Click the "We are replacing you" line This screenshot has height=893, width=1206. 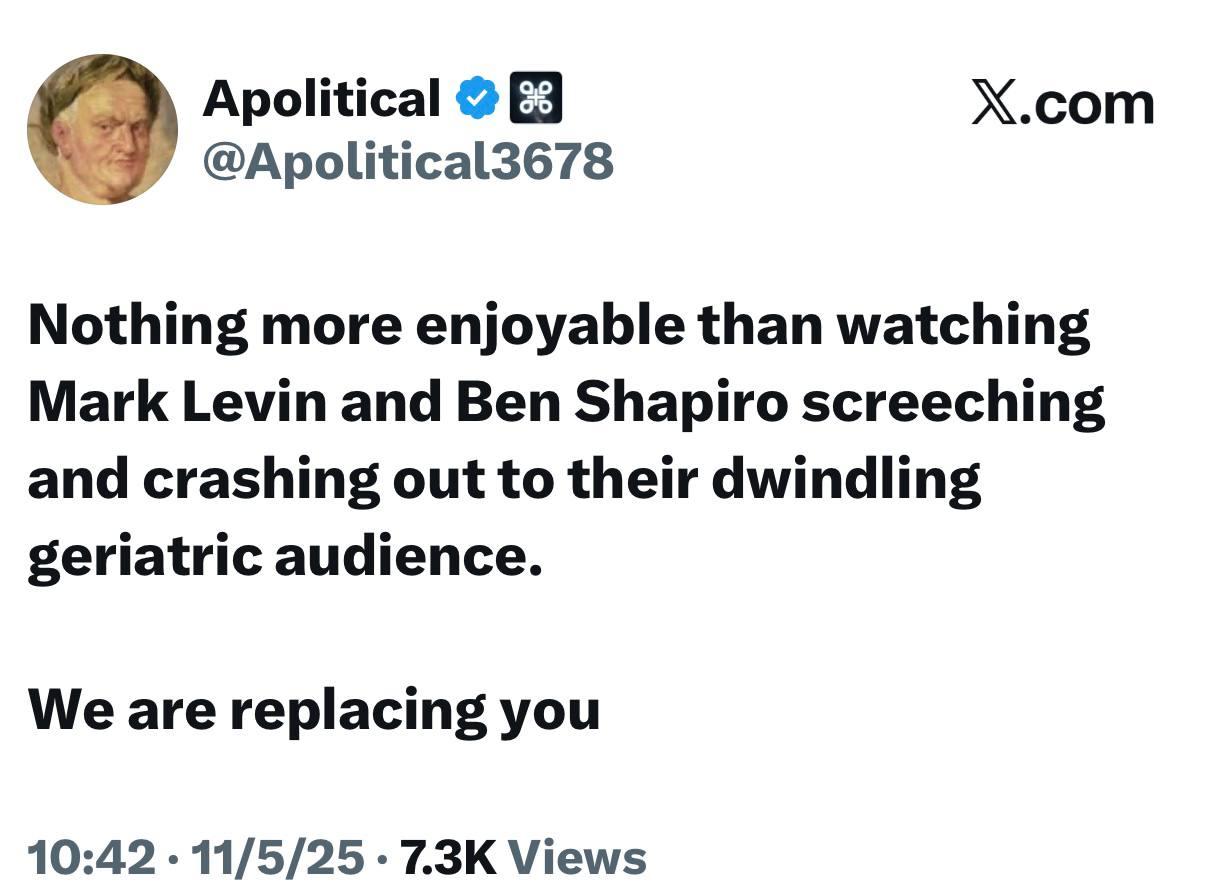click(314, 709)
